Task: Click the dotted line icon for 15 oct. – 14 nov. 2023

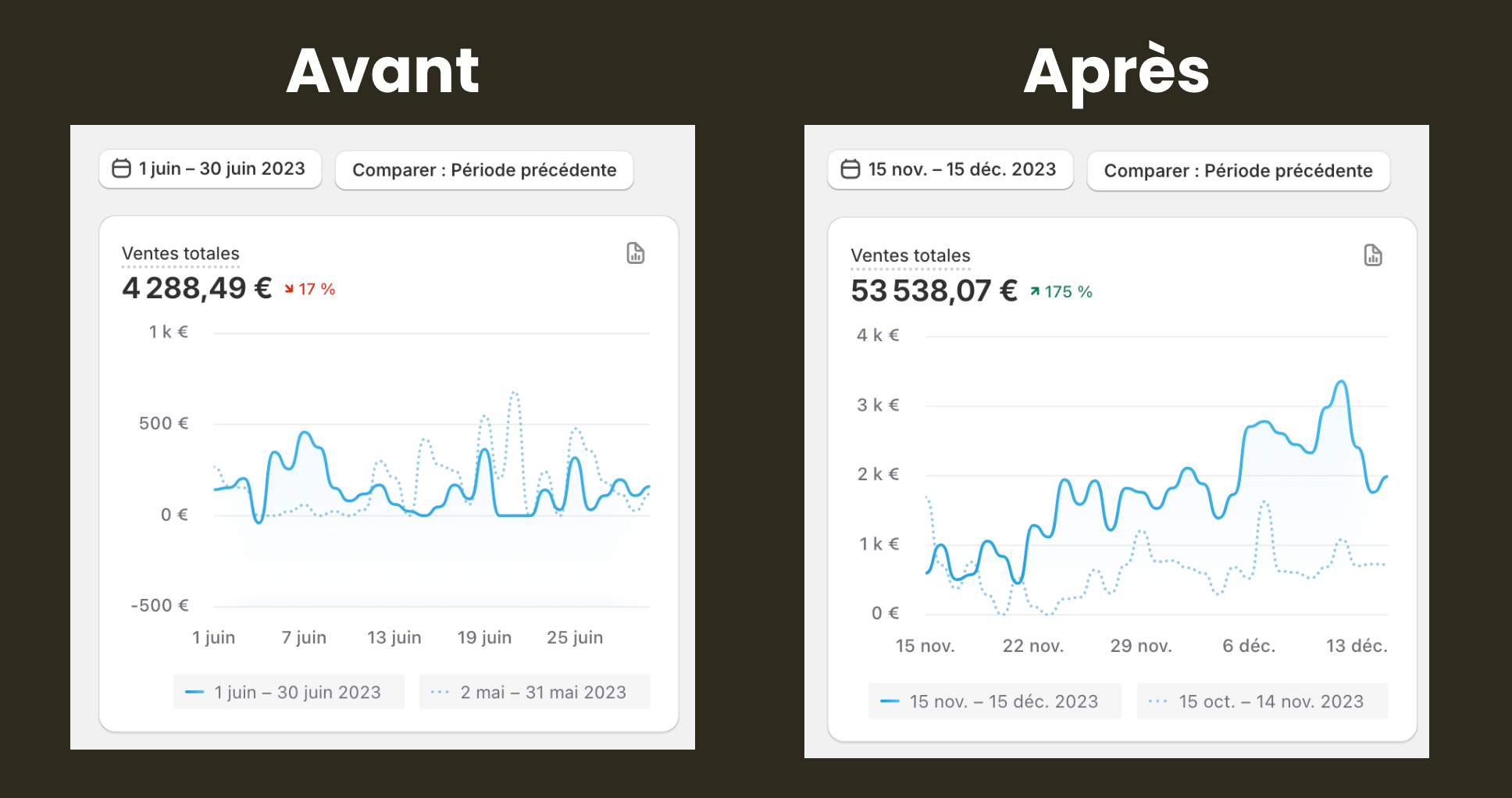Action: [x=1157, y=702]
